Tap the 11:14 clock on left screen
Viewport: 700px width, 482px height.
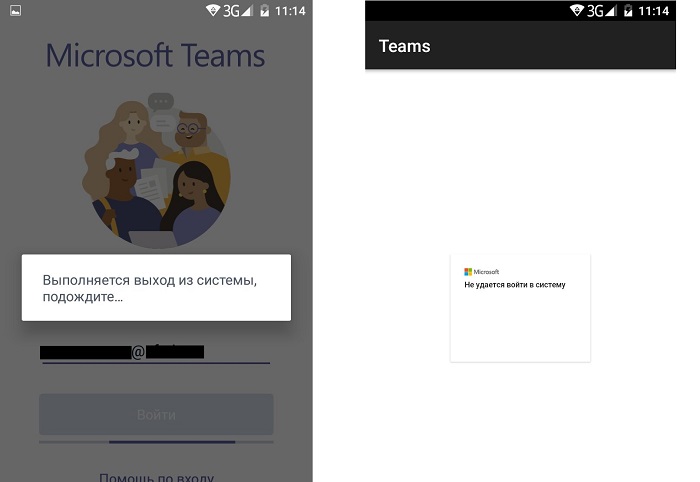[x=290, y=11]
